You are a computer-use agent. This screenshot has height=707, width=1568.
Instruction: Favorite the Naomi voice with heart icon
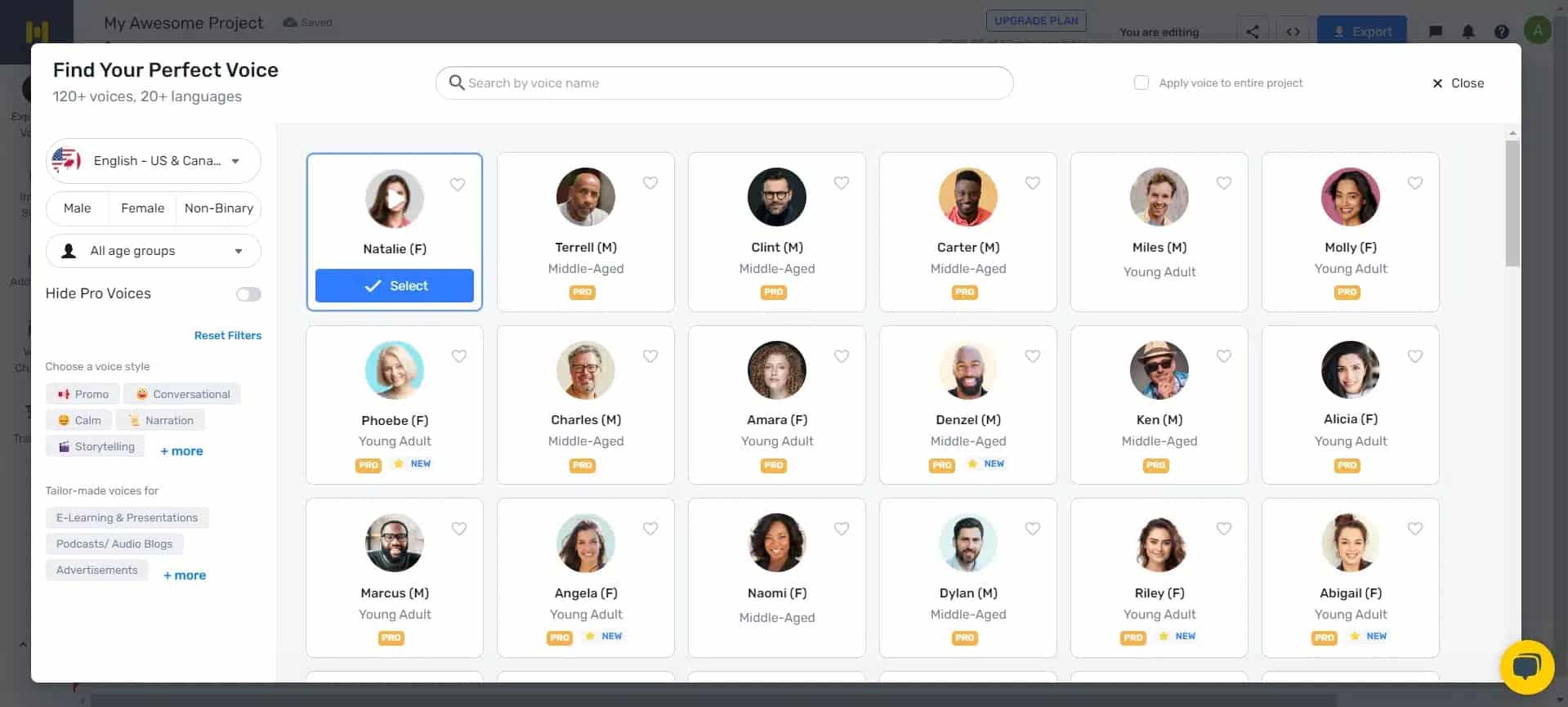point(842,529)
